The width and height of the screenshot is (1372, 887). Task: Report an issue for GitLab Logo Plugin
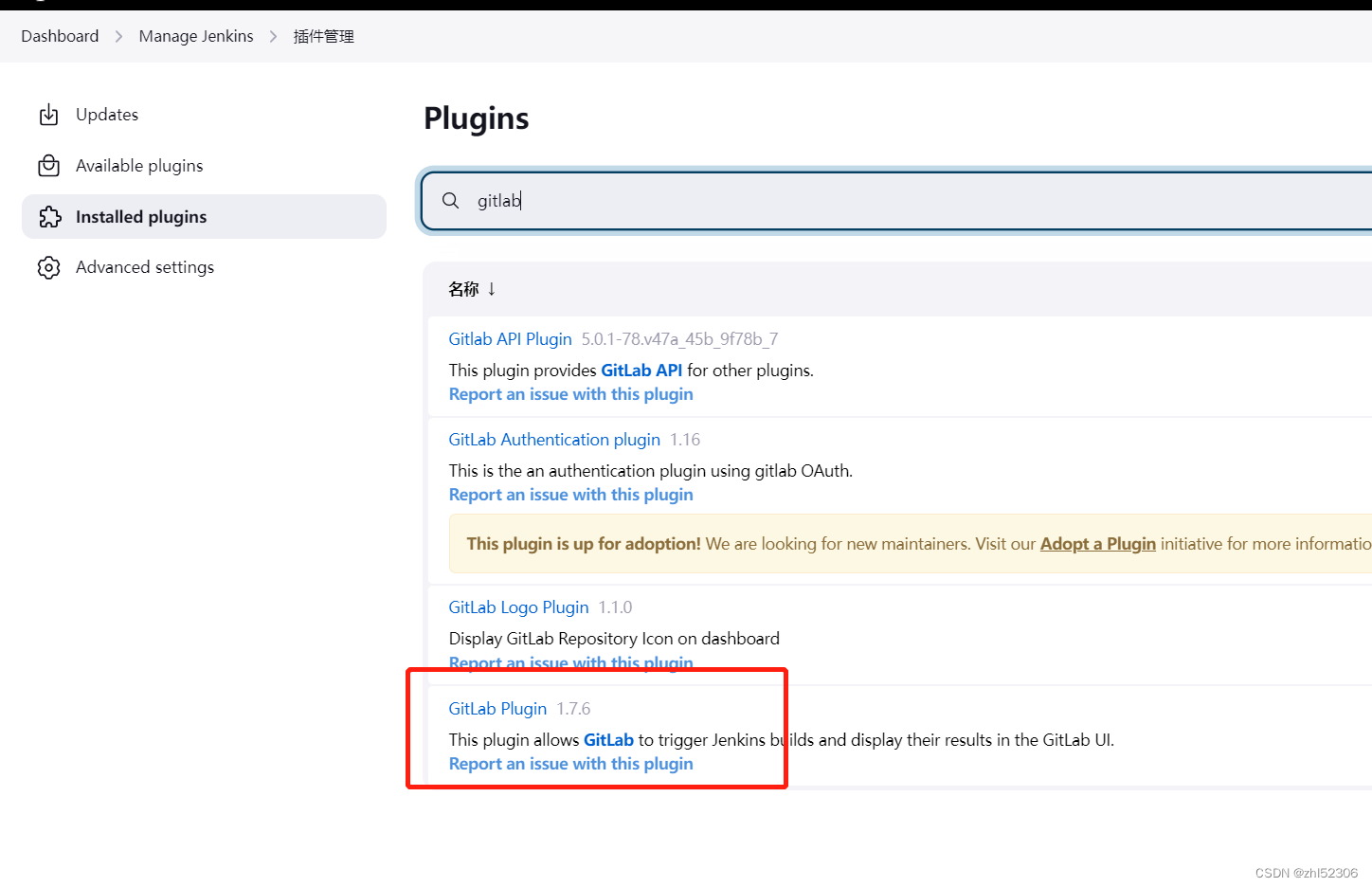click(x=570, y=662)
